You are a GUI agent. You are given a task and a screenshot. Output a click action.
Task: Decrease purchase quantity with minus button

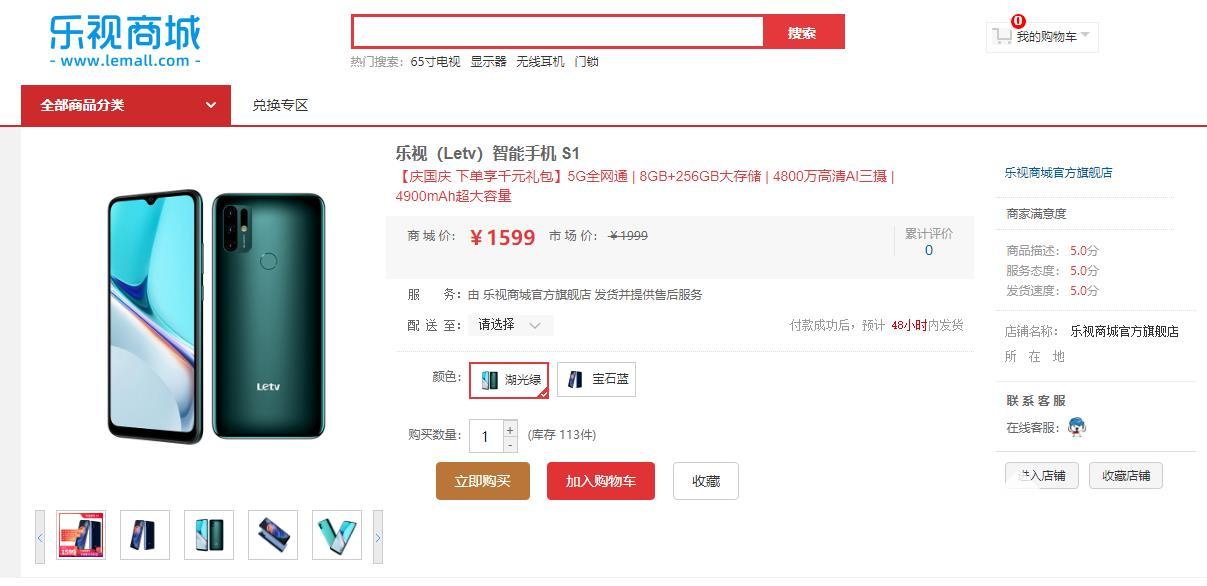pos(510,444)
